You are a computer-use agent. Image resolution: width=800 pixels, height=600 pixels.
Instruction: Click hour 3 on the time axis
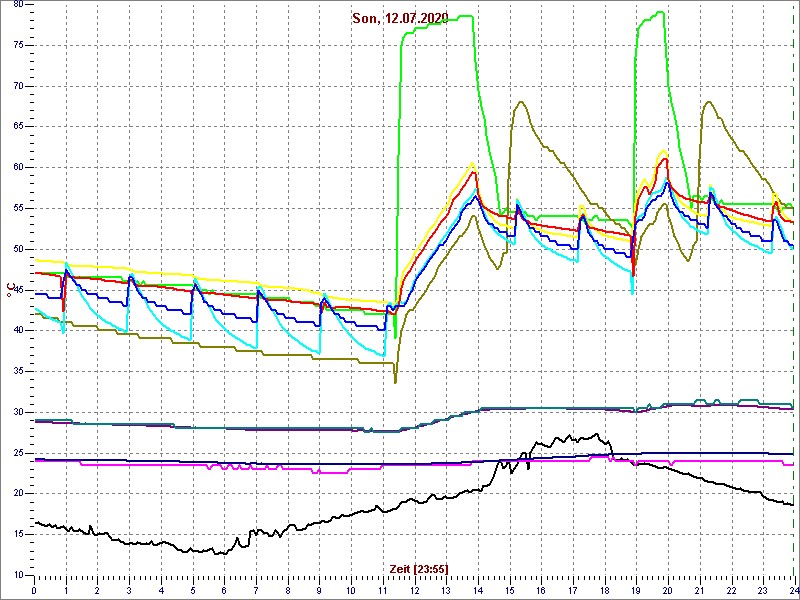pos(129,590)
